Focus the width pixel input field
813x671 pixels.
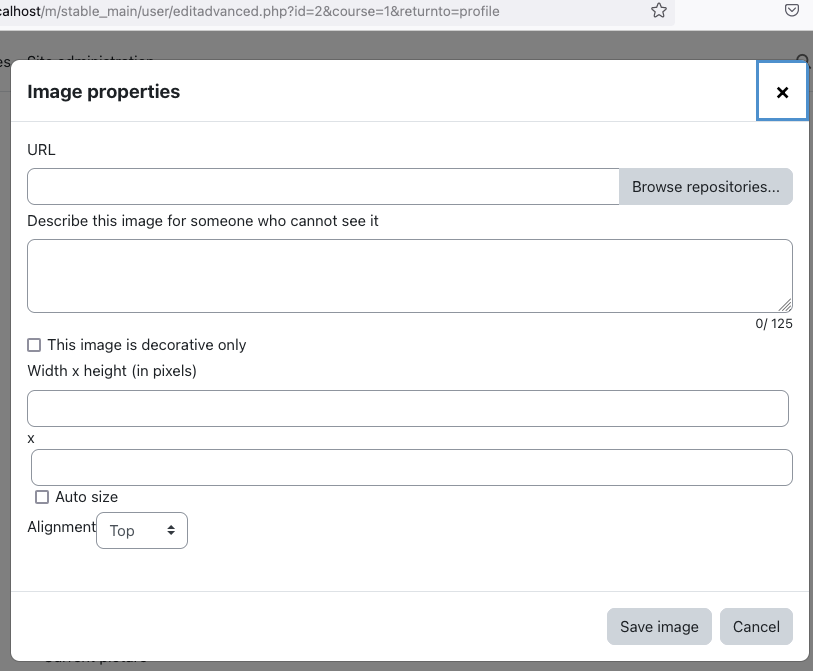pos(408,409)
